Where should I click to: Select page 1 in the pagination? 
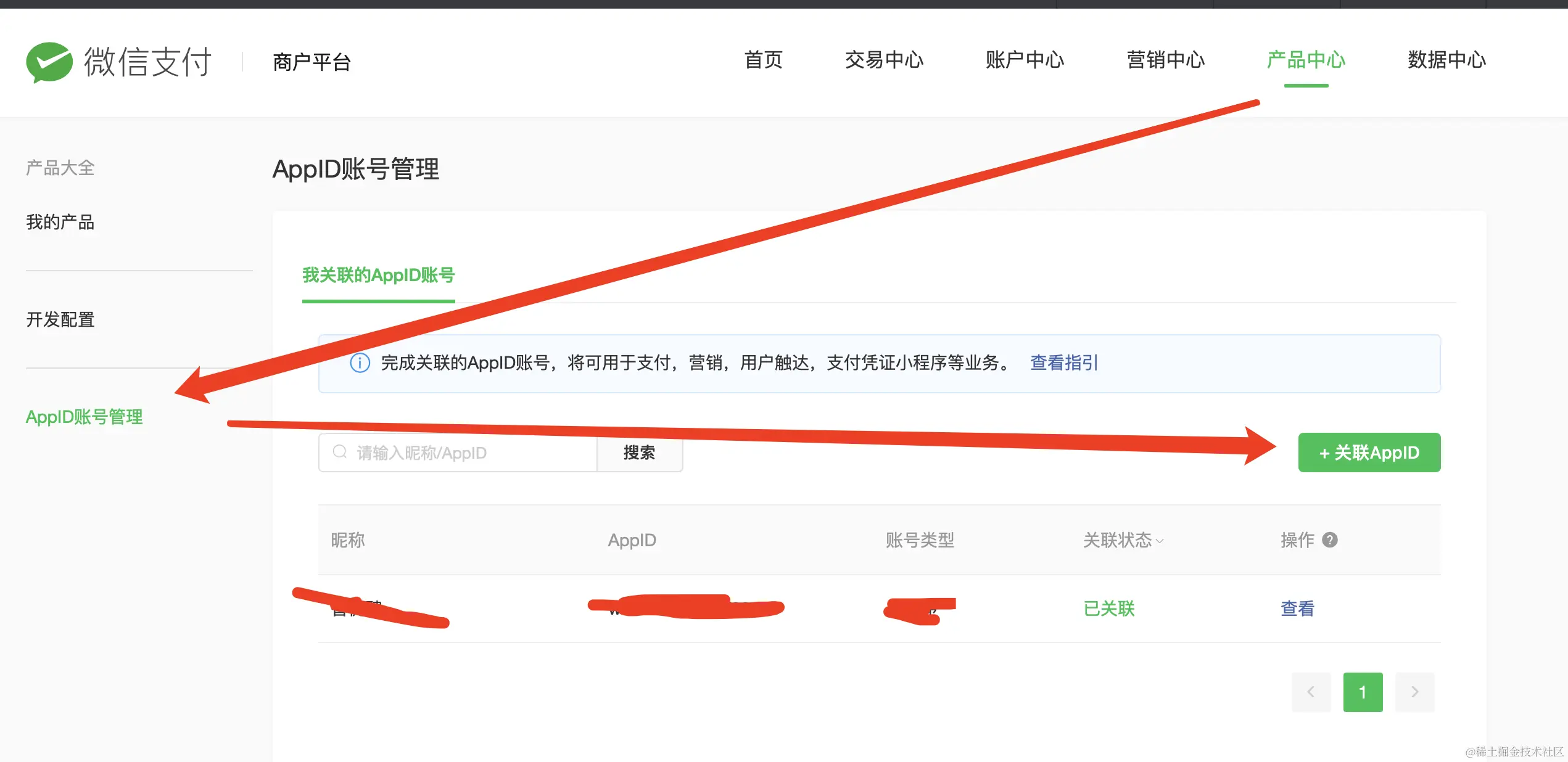pos(1363,692)
